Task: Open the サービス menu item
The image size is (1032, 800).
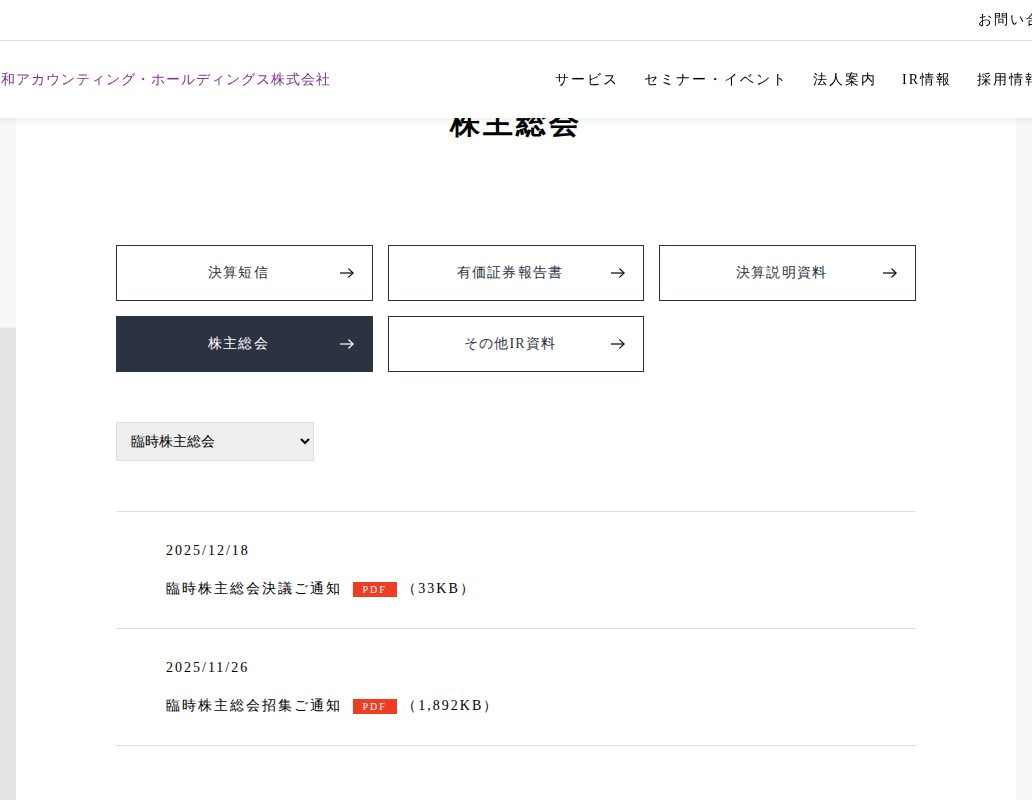Action: (x=586, y=80)
